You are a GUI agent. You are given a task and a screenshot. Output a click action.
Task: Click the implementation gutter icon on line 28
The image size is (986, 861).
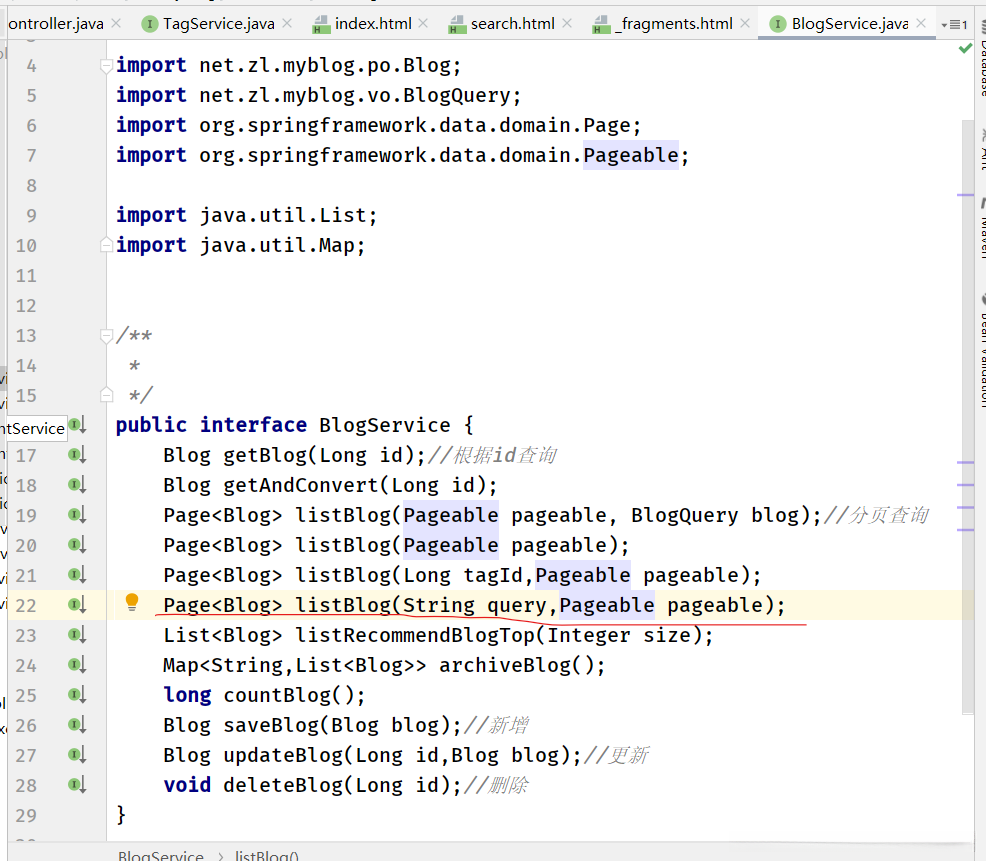tap(77, 785)
